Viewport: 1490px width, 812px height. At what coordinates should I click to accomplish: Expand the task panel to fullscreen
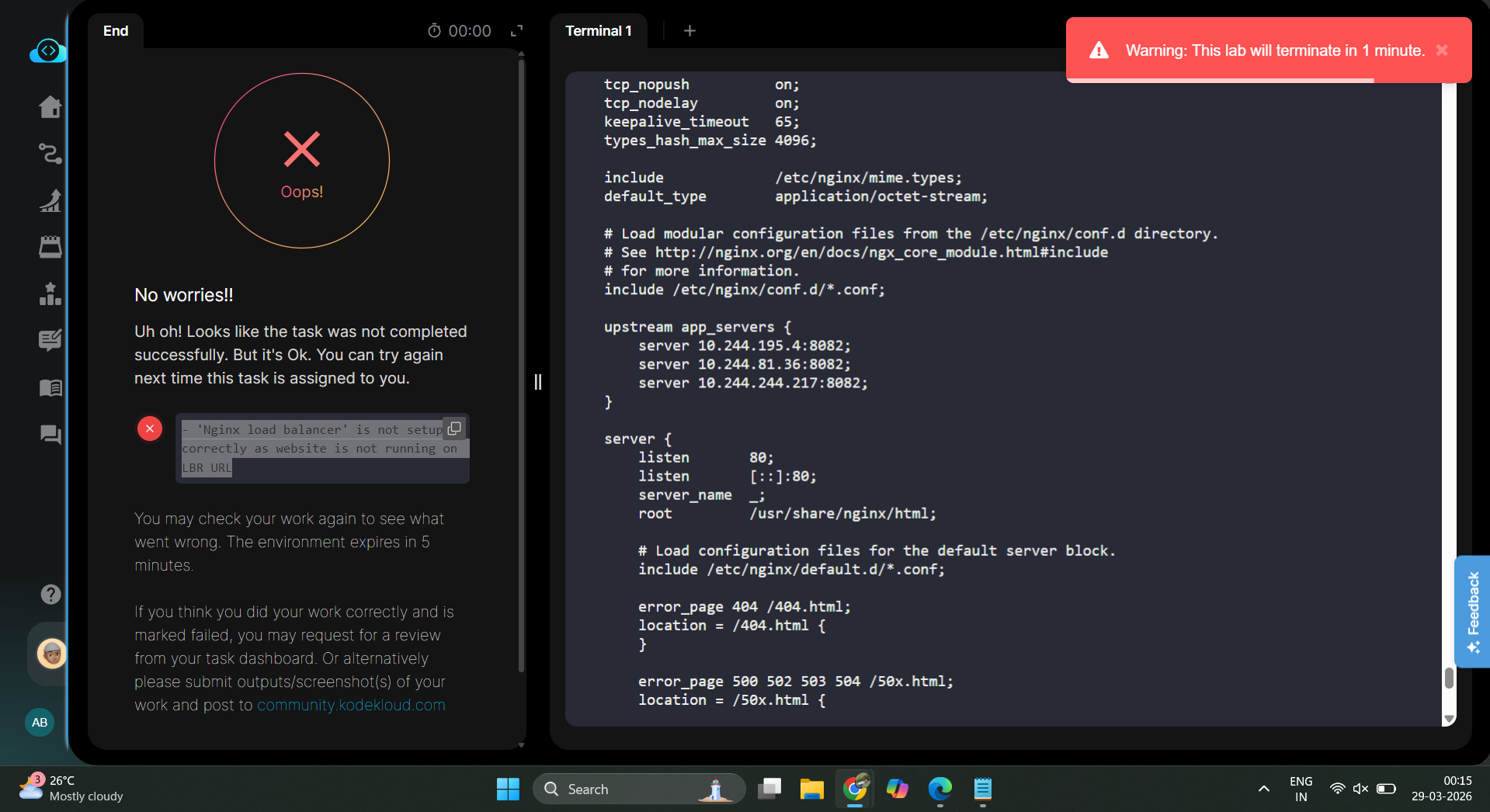tap(516, 31)
